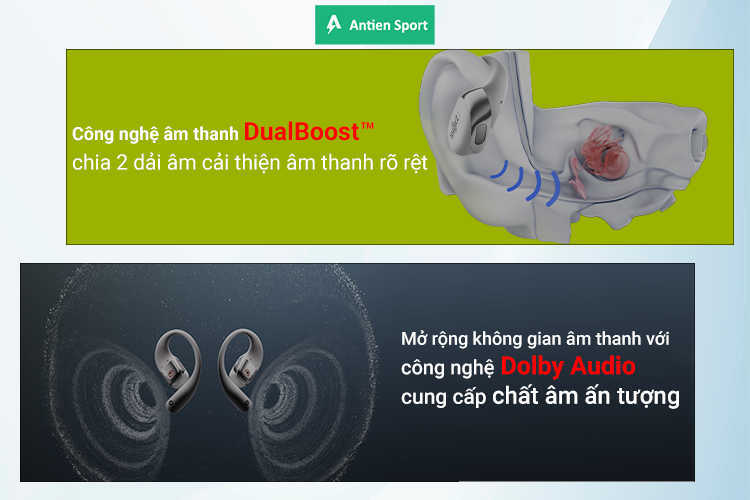Click the 'Công nghệ âm thanh' bold text
Screen dimensions: 750x500
(155, 134)
